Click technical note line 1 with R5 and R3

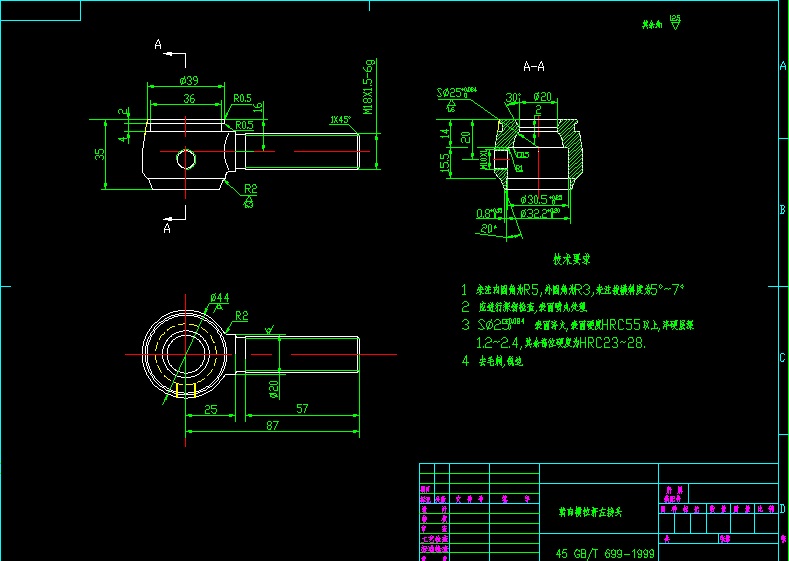click(573, 290)
